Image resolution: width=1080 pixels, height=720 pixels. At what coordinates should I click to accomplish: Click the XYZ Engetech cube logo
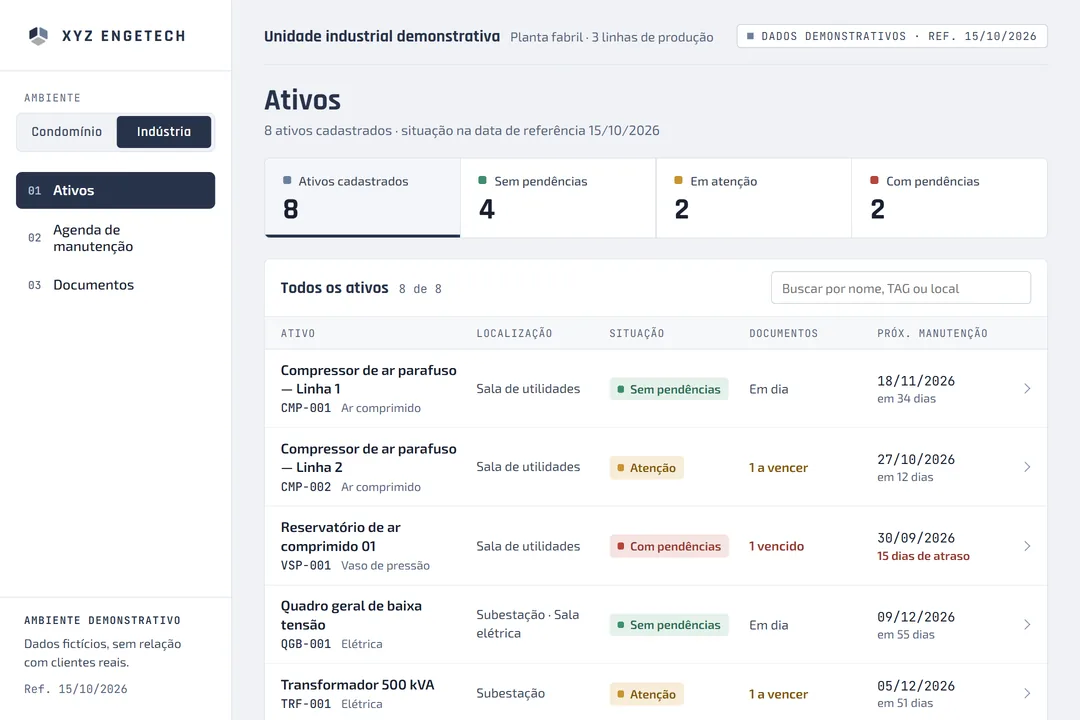39,36
